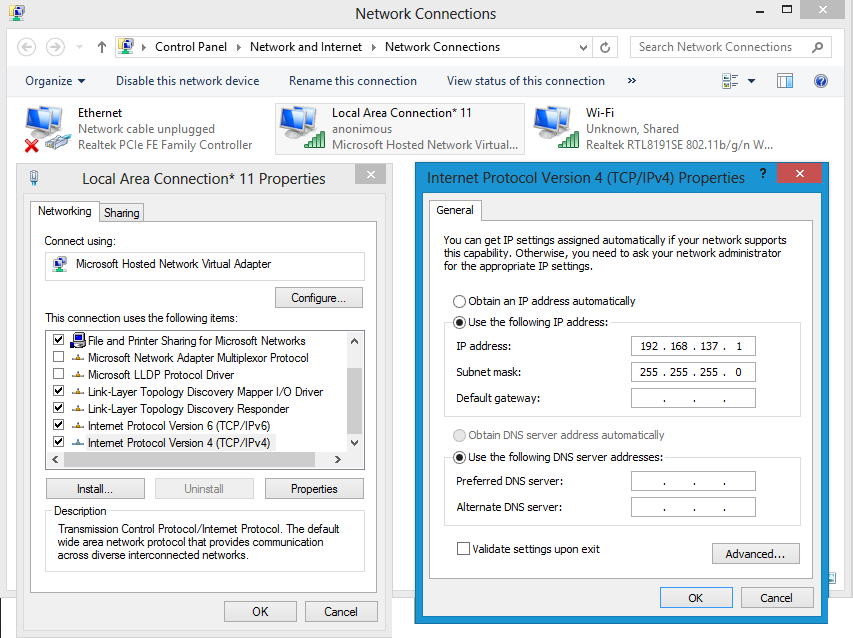The height and width of the screenshot is (638, 853).
Task: Select the Wi-Fi adapter icon
Action: (556, 128)
